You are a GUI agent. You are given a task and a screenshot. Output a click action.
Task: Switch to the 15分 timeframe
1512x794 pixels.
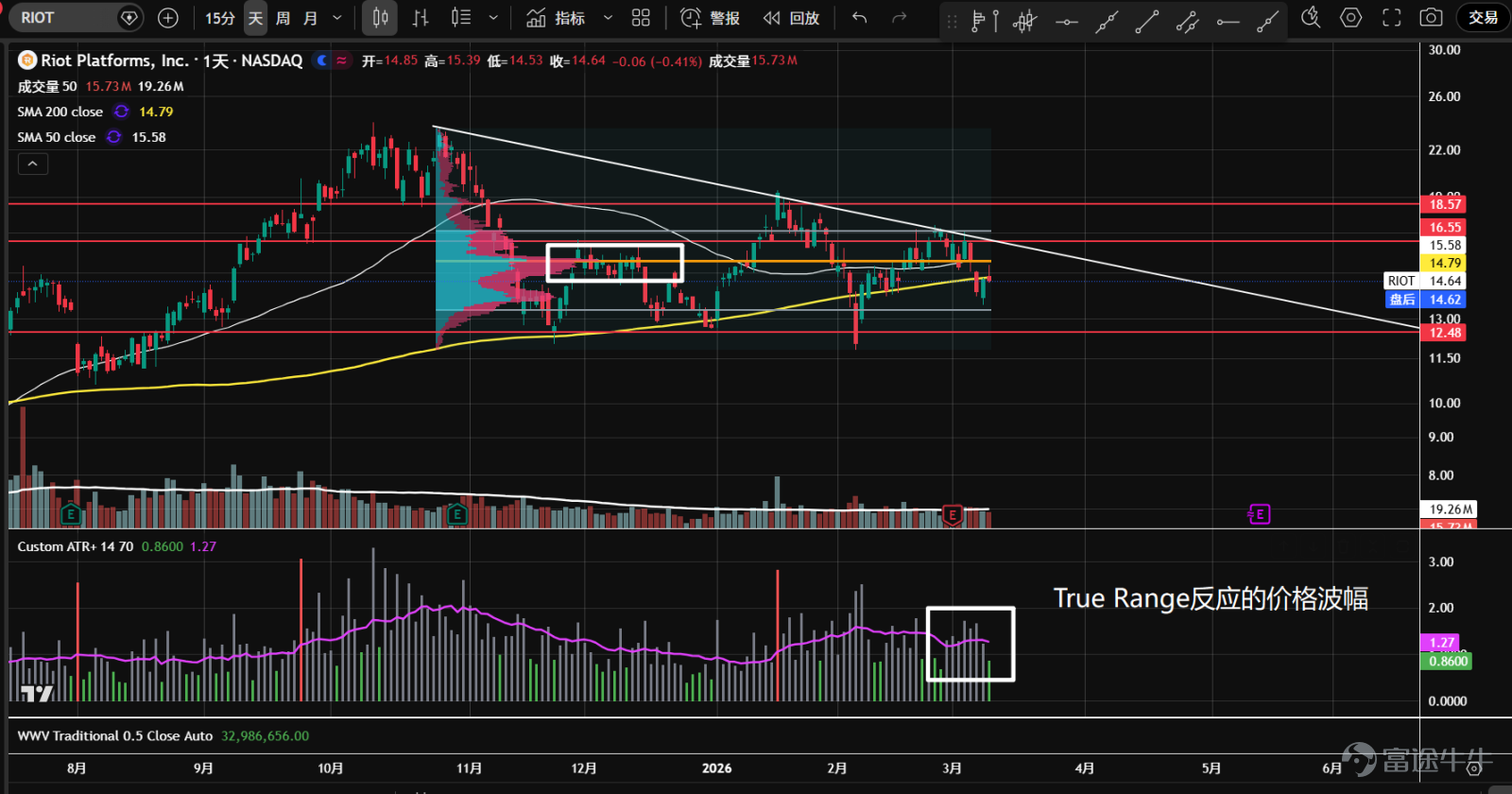[x=220, y=18]
